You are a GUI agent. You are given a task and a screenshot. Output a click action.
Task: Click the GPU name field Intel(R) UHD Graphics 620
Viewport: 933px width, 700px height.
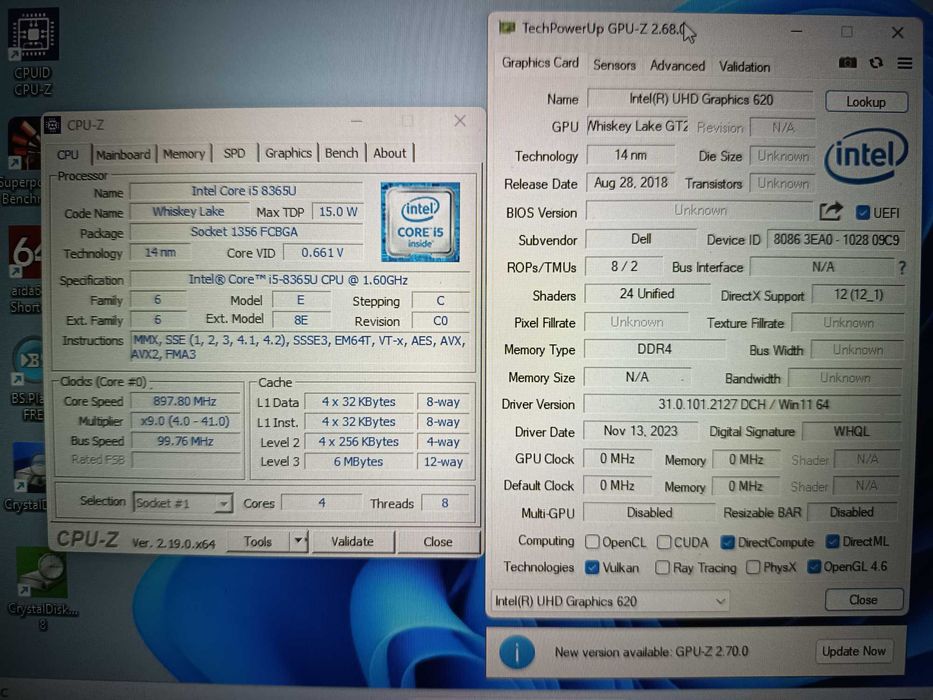(700, 99)
